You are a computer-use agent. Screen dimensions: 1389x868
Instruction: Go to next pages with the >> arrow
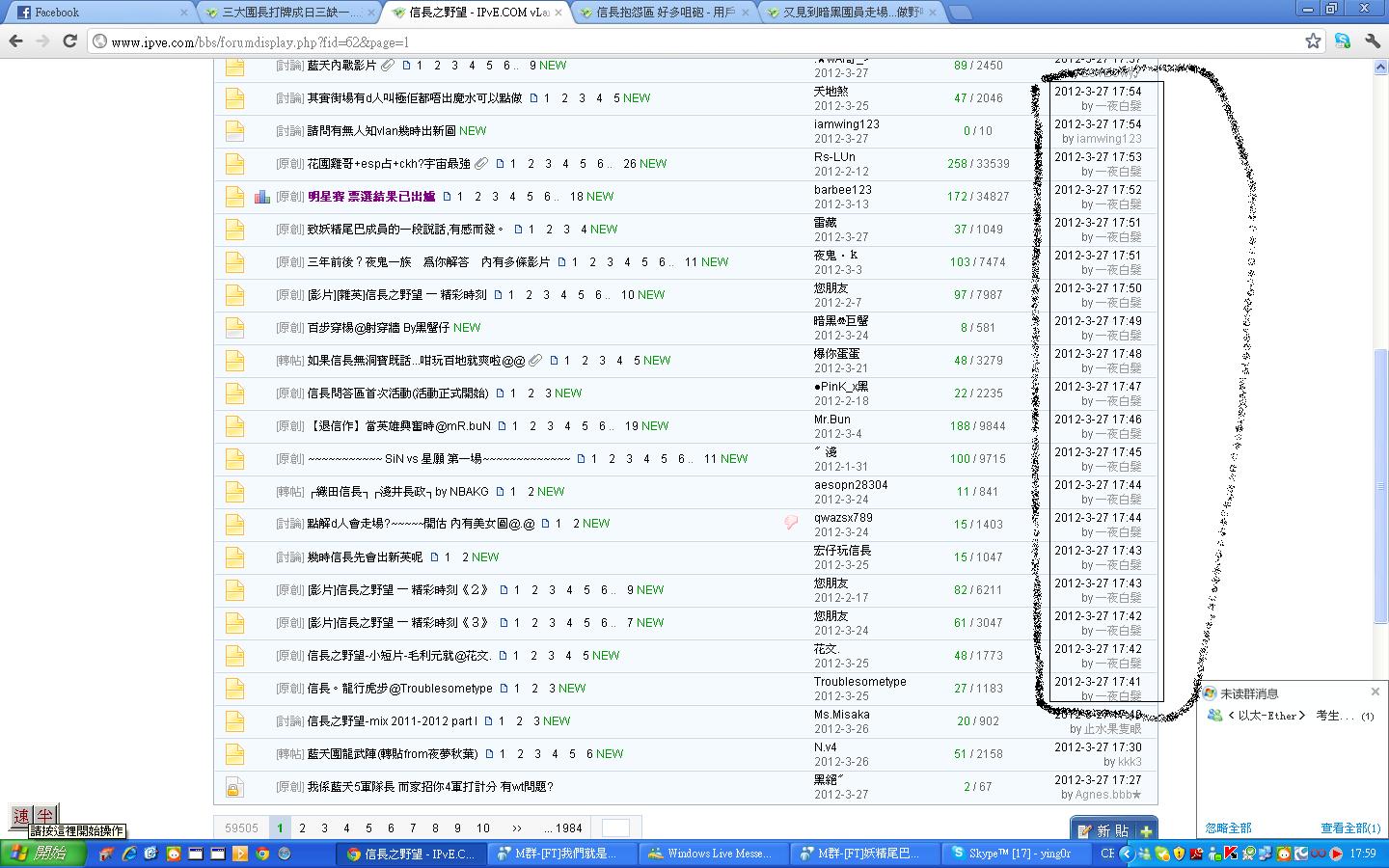point(517,827)
